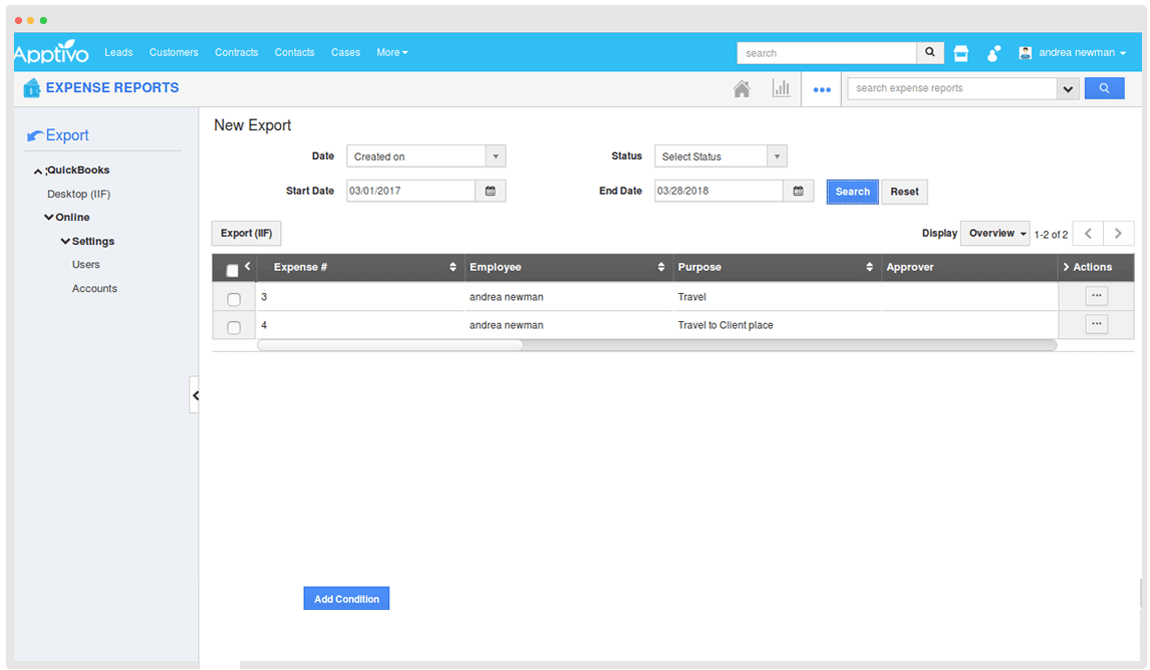Viewport: 1150px width, 670px height.
Task: Click the table's horizontal scrollbar
Action: pyautogui.click(x=390, y=345)
